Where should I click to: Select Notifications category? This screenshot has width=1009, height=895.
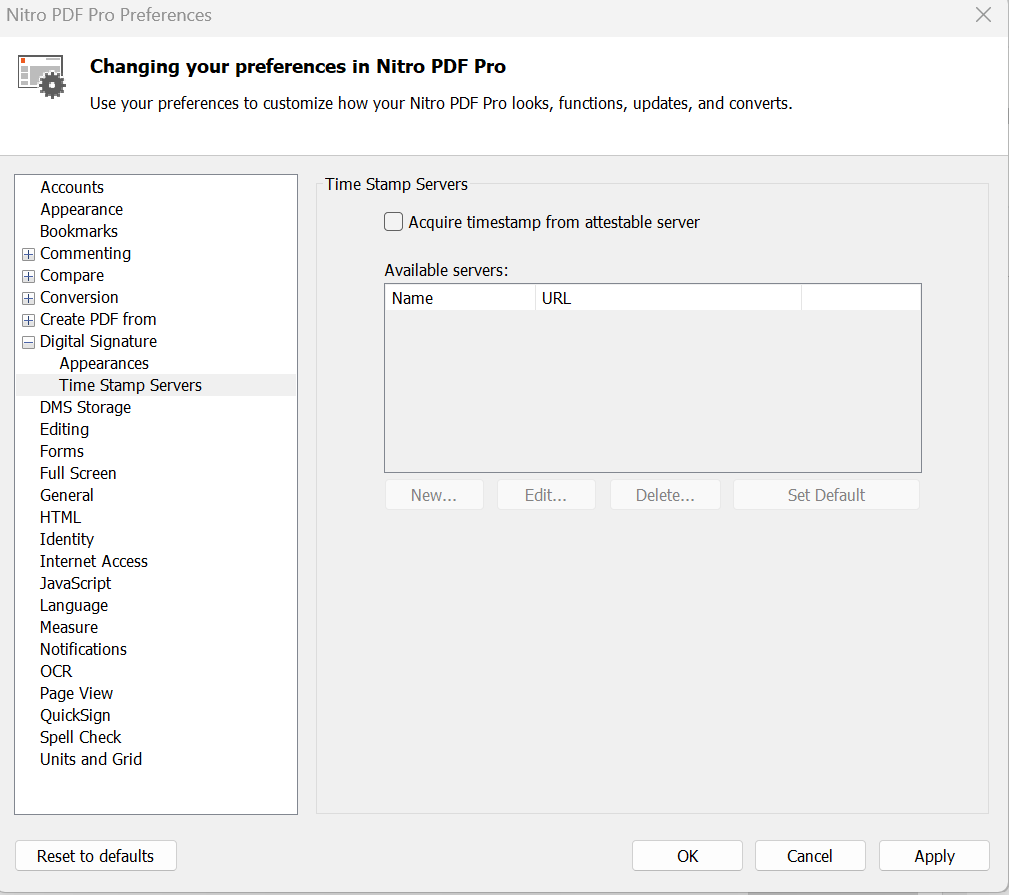point(83,649)
